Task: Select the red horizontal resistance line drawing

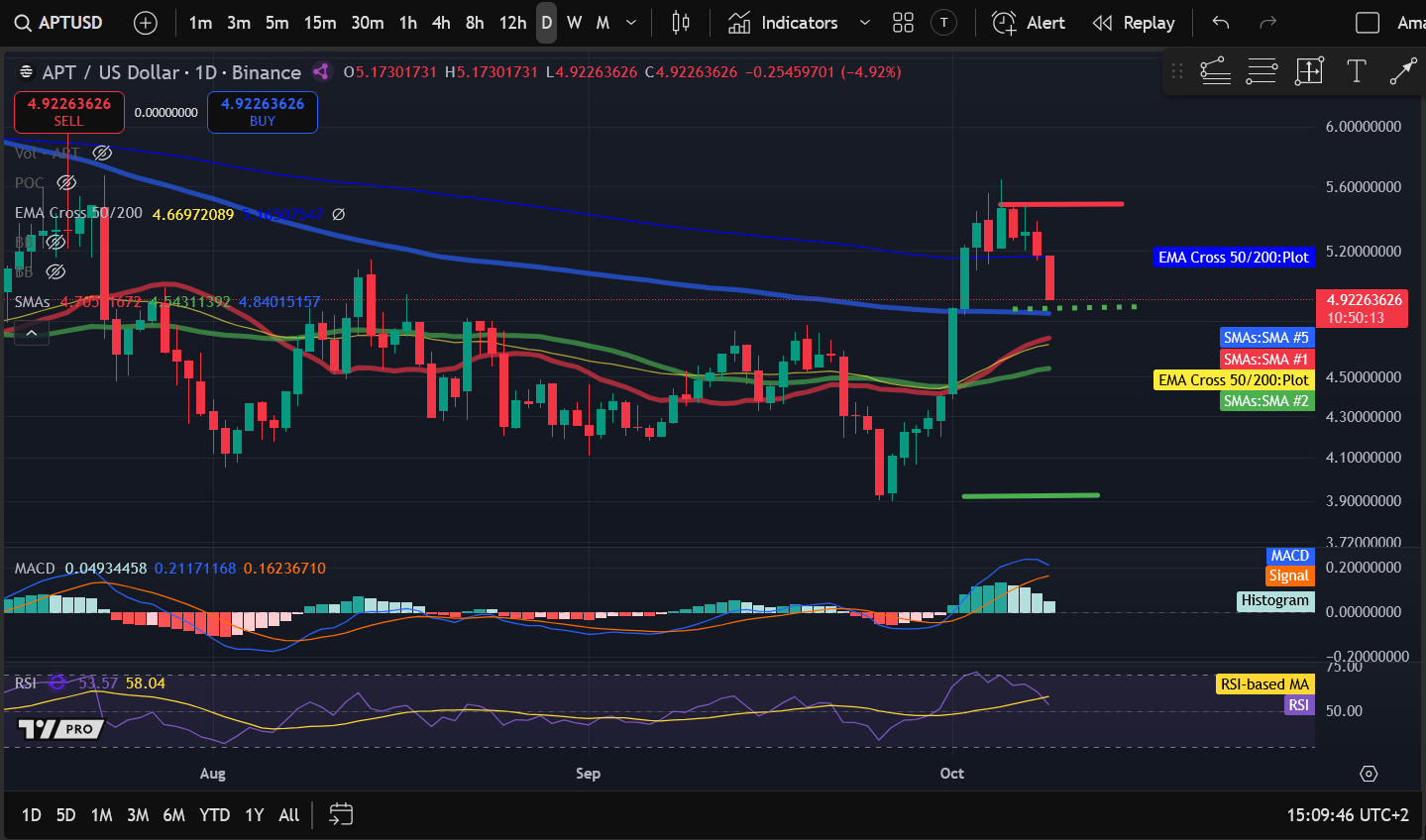Action: [1061, 204]
